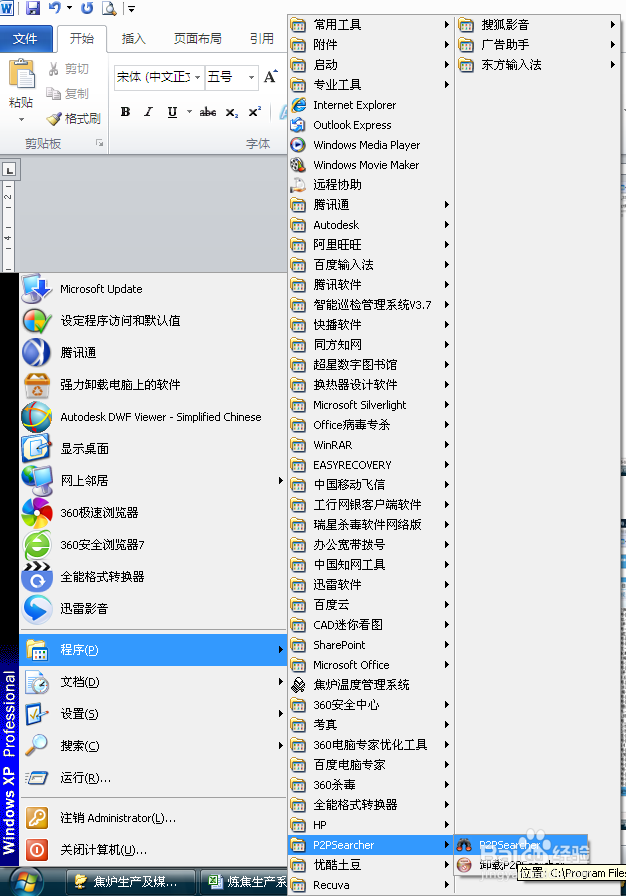Toggle italic formatting
The width and height of the screenshot is (626, 896).
pos(148,112)
